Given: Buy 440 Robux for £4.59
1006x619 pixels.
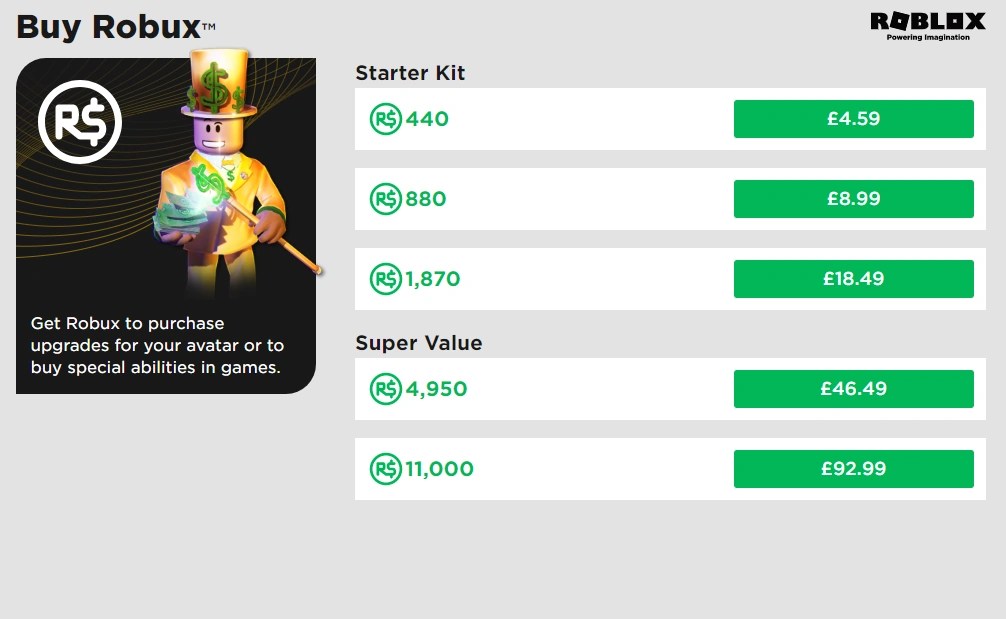Looking at the screenshot, I should pyautogui.click(x=853, y=119).
